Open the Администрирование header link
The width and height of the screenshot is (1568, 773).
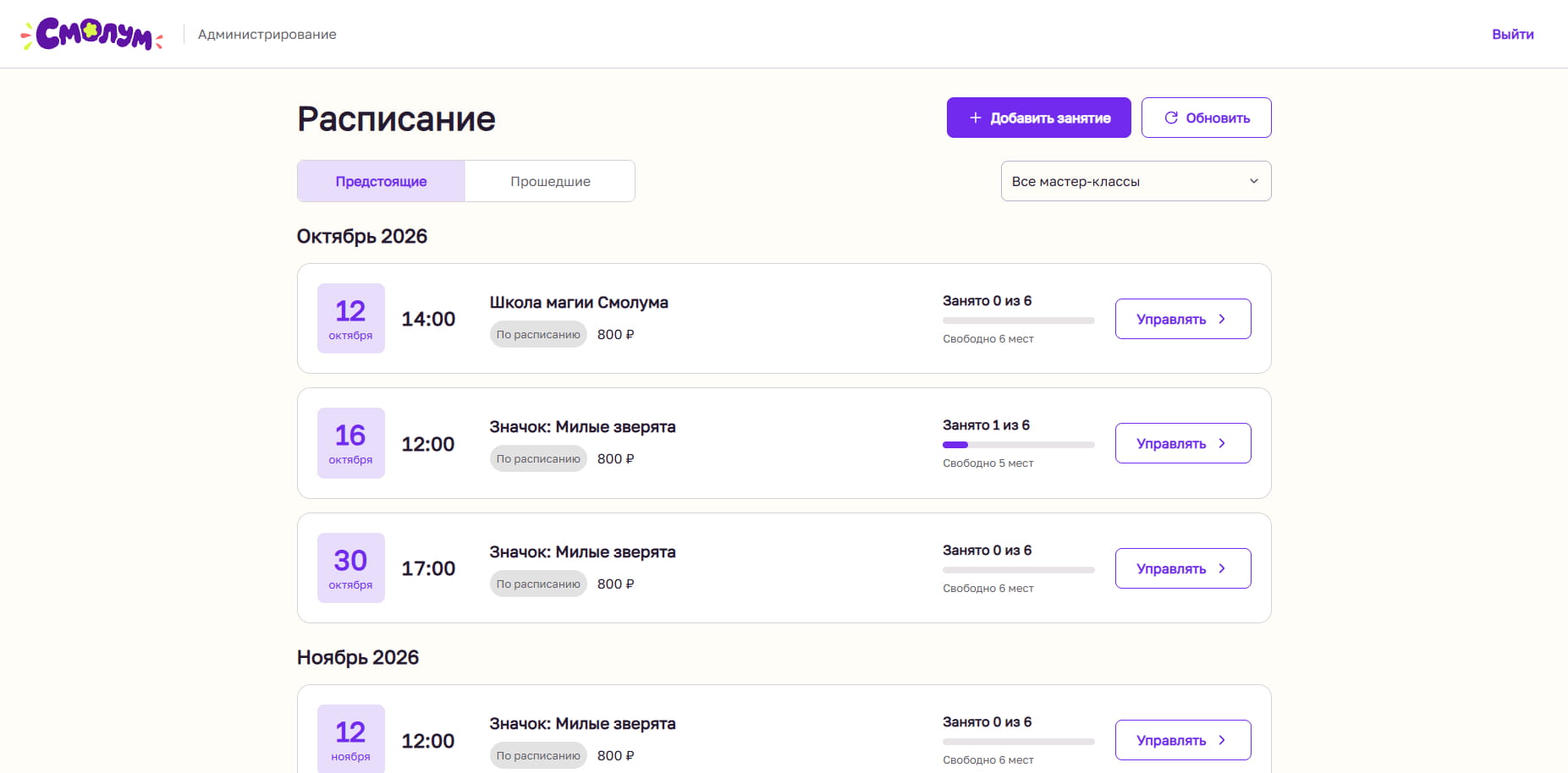click(x=267, y=35)
